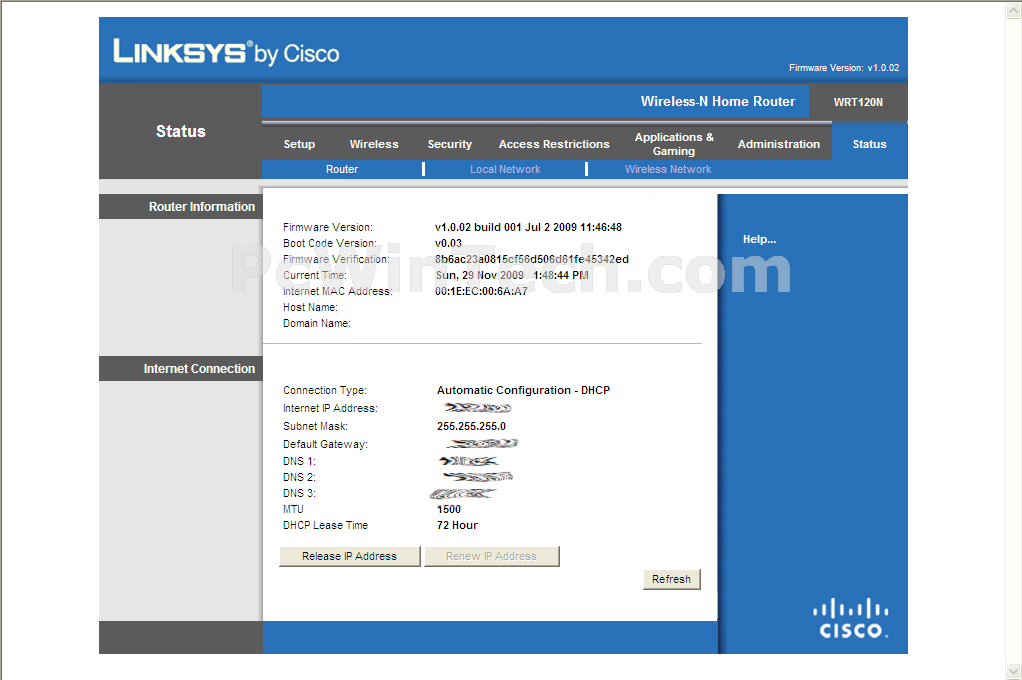Switch to Local Network sub-tab
The width and height of the screenshot is (1022, 680).
[505, 169]
